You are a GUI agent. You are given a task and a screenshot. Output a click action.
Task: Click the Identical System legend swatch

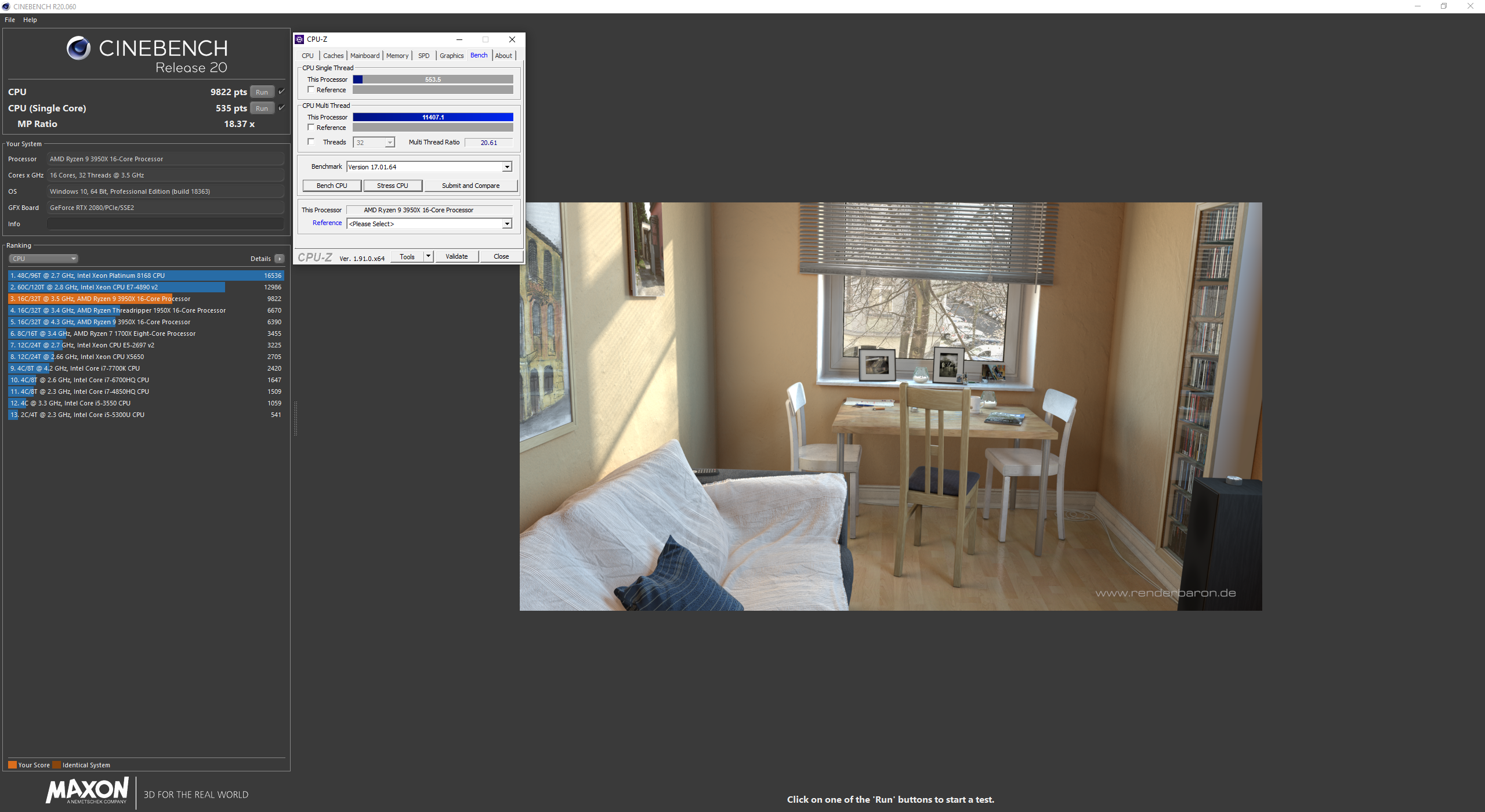coord(56,764)
